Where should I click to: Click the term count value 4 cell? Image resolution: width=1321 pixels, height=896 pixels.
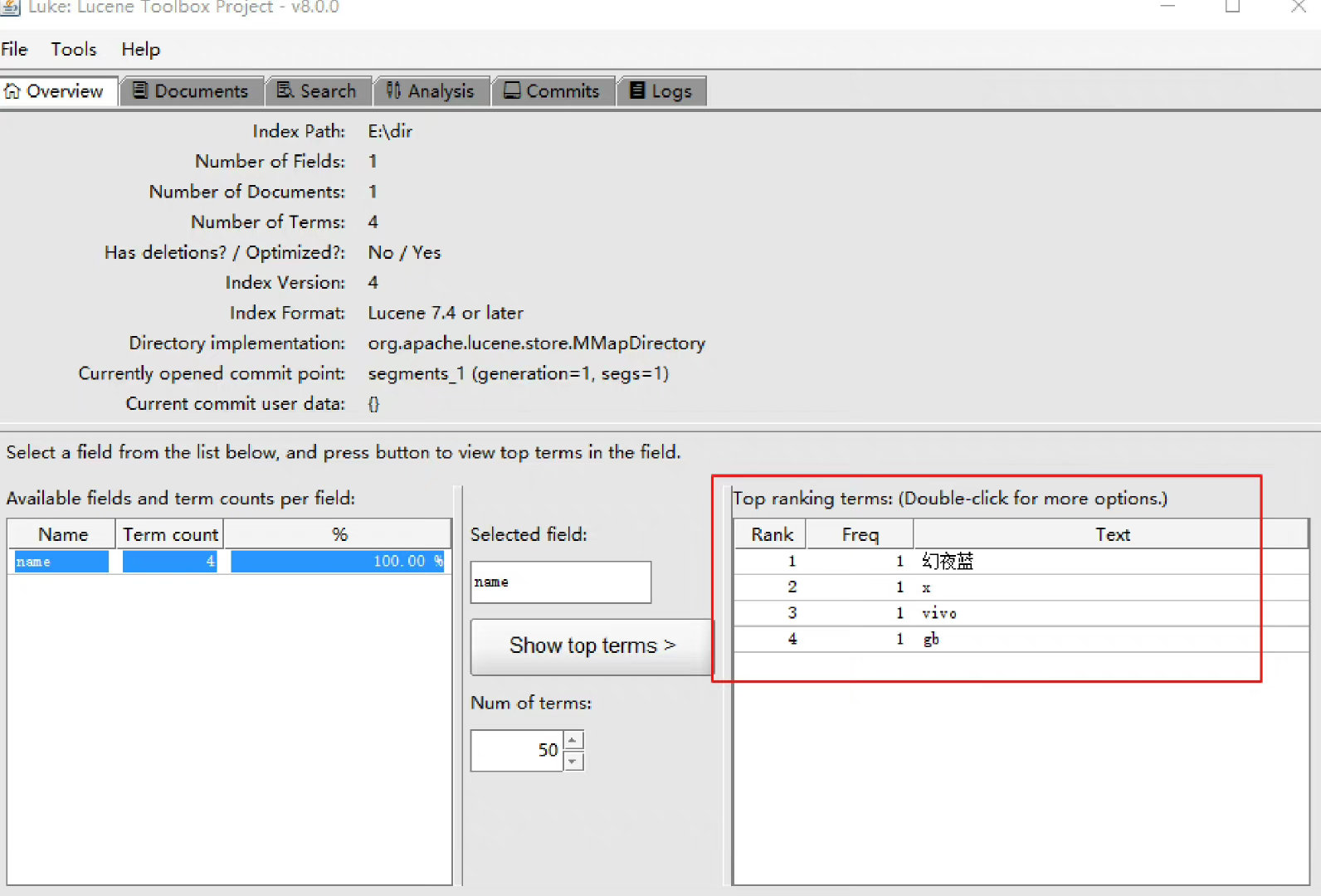[170, 562]
